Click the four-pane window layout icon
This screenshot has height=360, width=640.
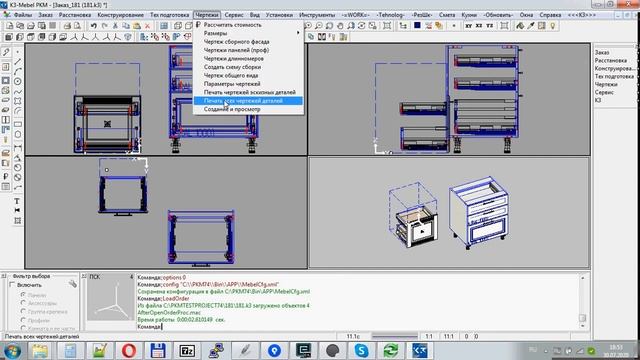tap(164, 26)
